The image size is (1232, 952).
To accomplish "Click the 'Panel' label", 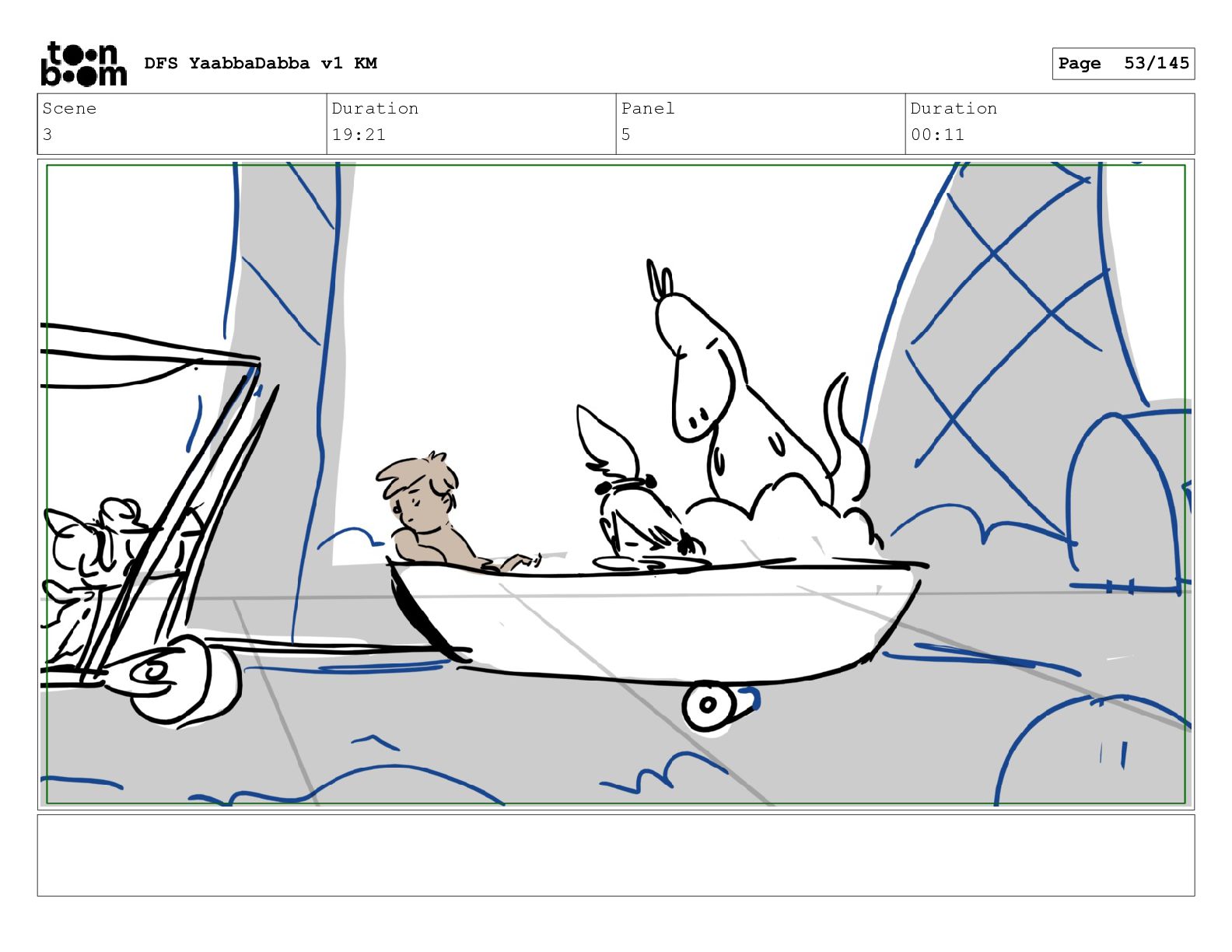I will (648, 109).
